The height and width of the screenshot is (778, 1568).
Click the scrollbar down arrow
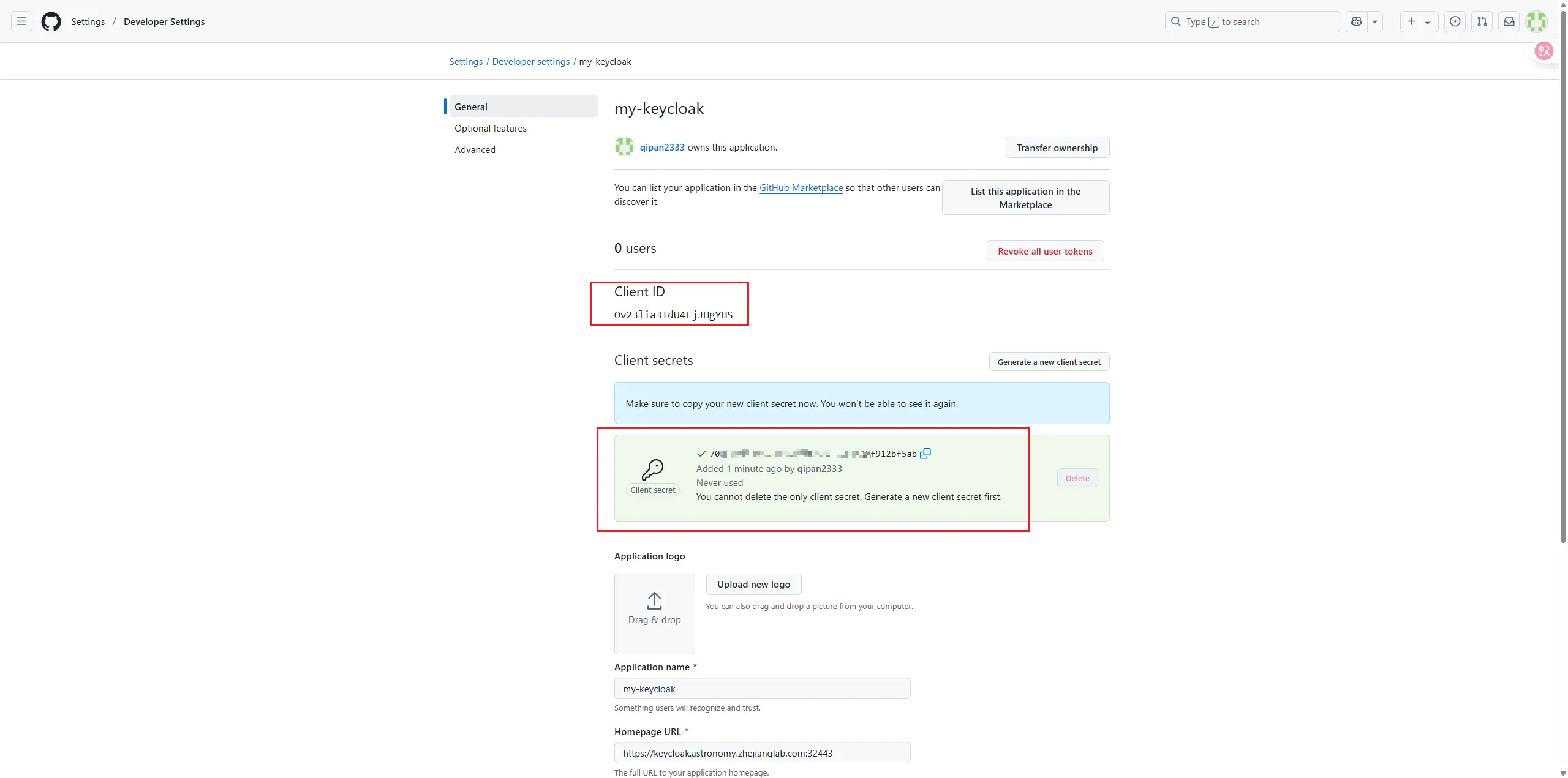point(1562,773)
